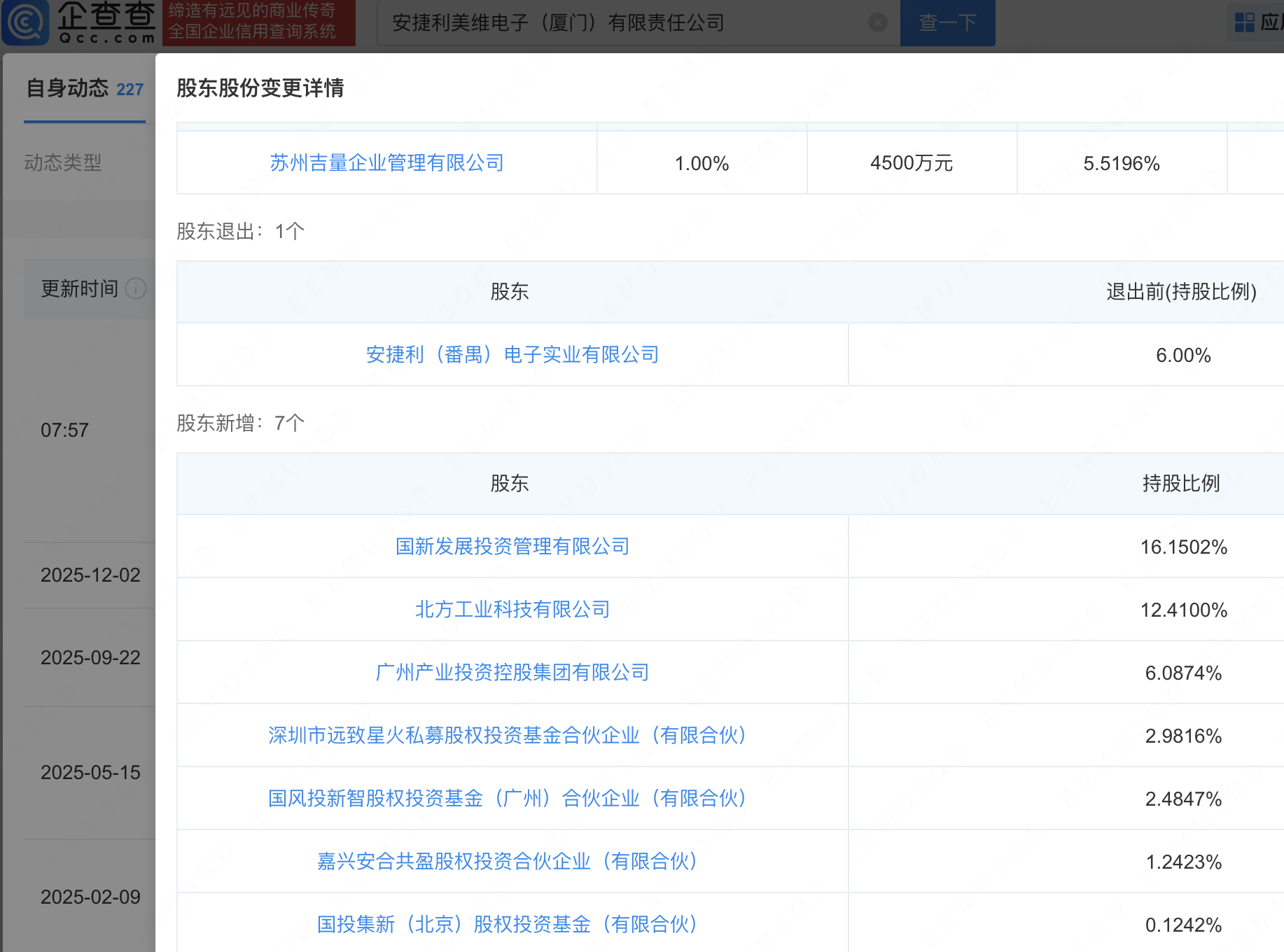Screen dimensions: 1284x952
Task: Open the 安捷利（番禺）电子实业有限公司 link
Action: click(511, 355)
